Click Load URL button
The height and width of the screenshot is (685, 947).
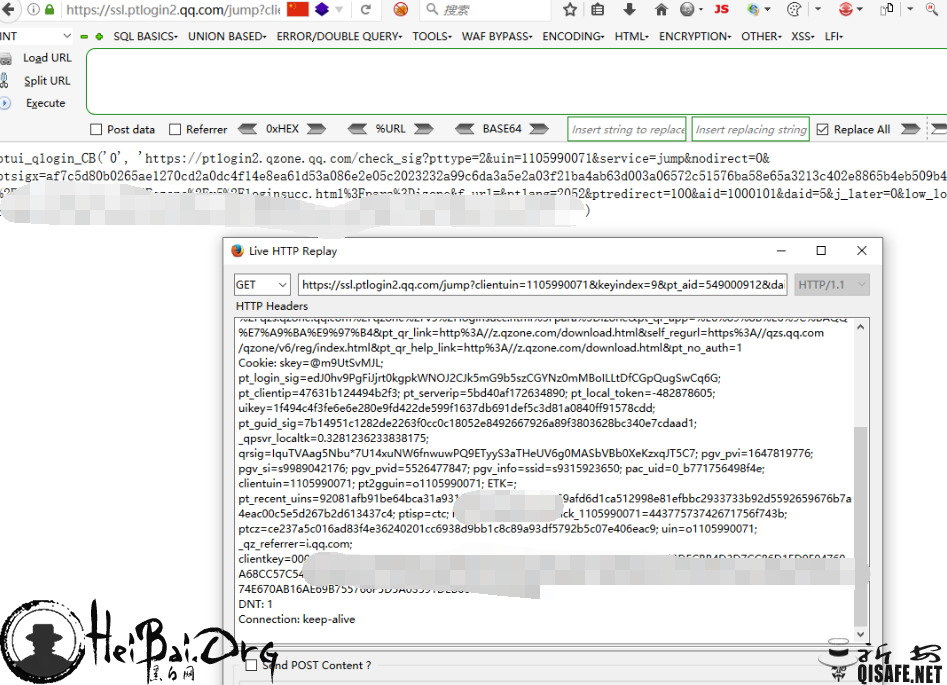pyautogui.click(x=47, y=58)
